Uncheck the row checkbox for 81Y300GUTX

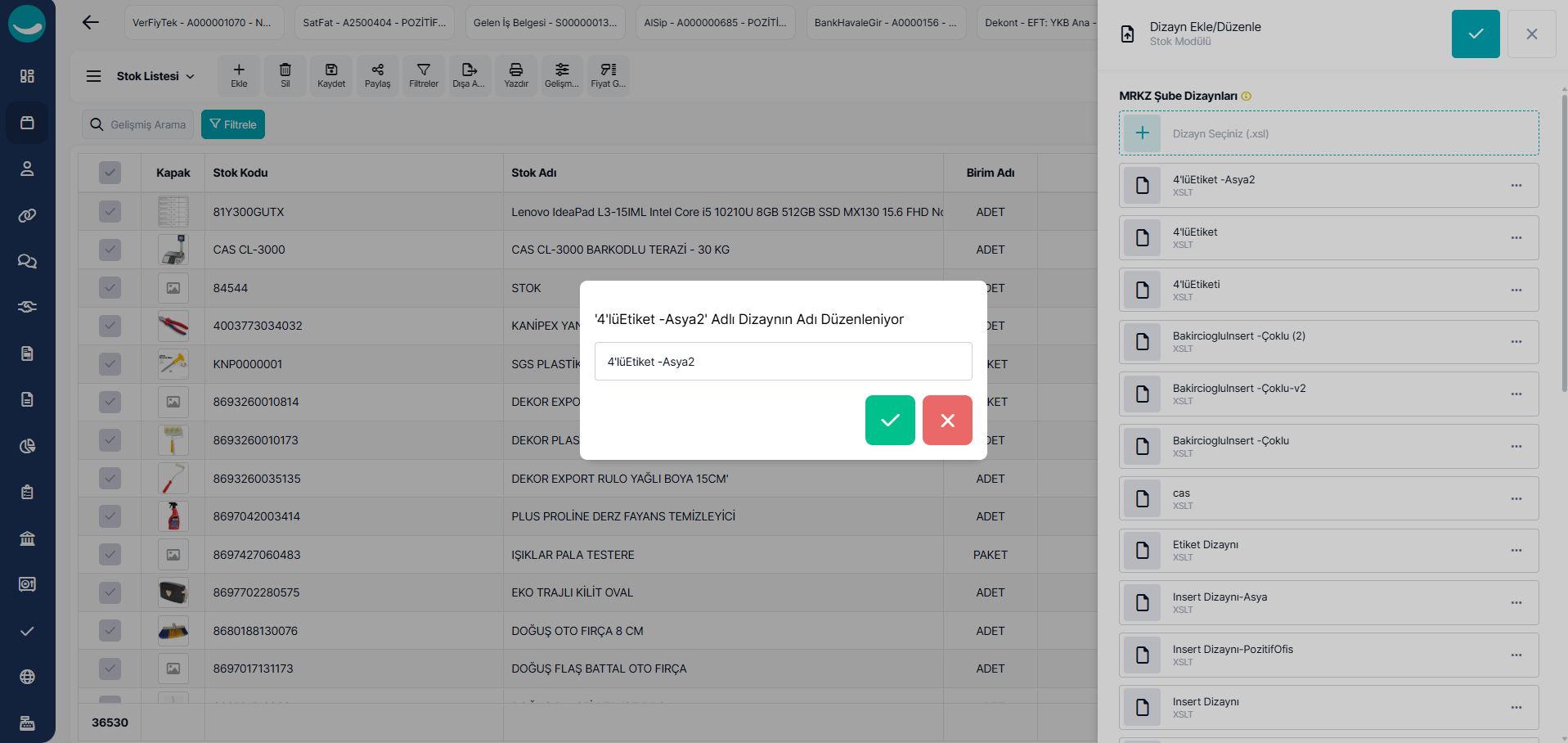[x=110, y=212]
